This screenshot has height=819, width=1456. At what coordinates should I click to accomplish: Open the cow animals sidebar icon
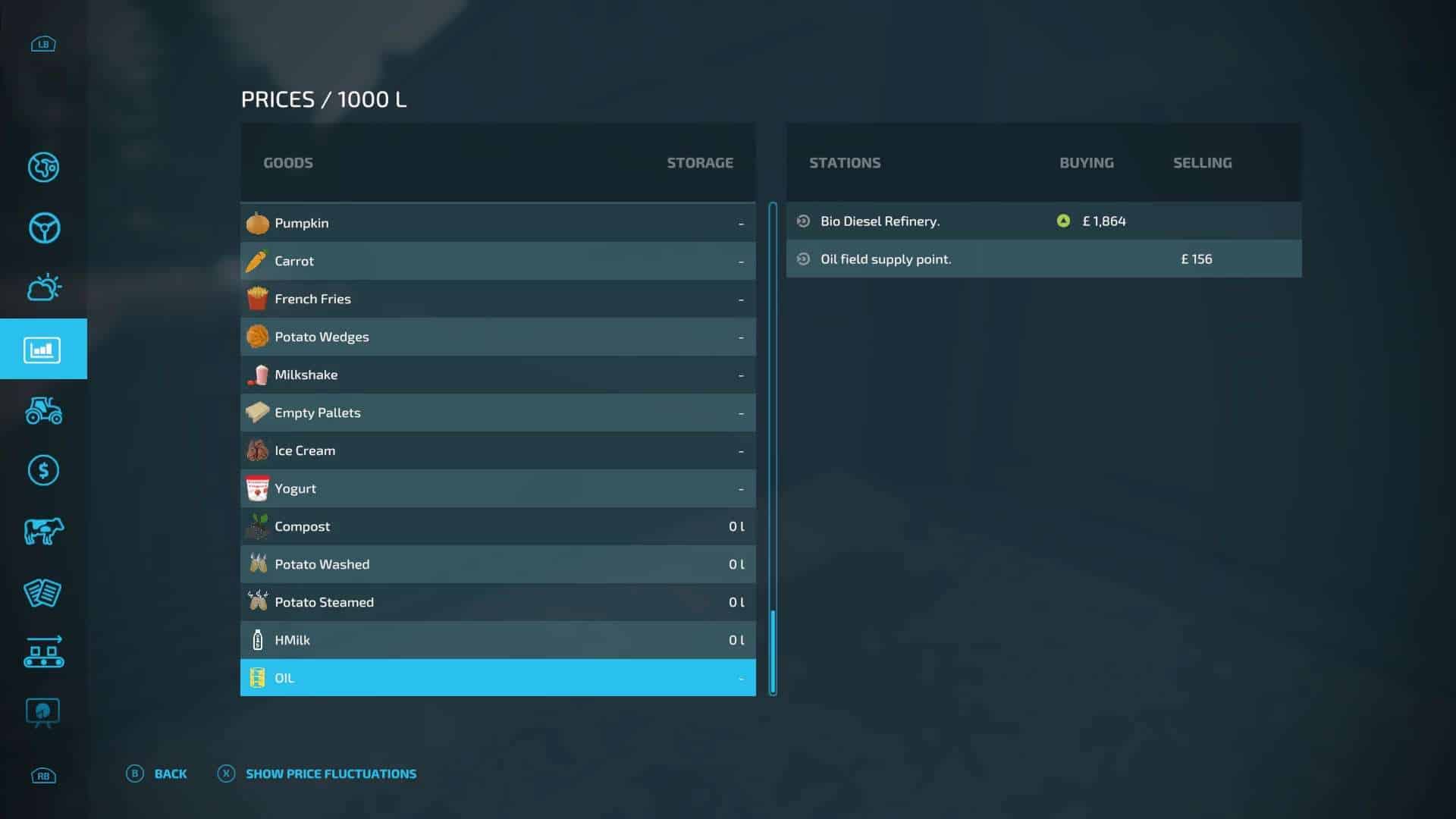click(43, 532)
